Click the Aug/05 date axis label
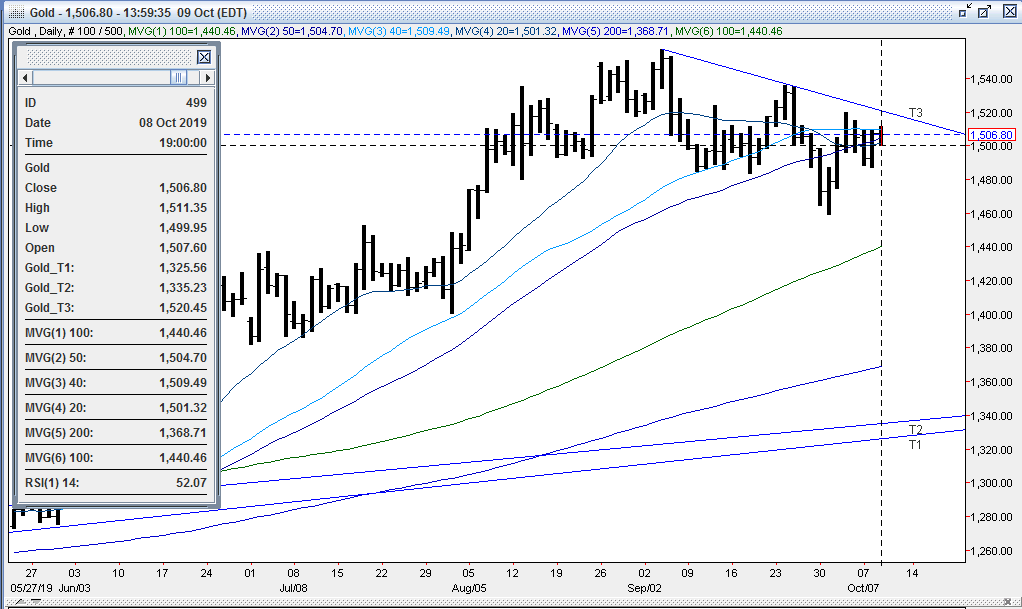Screen dimensions: 1022x609 tap(469, 588)
